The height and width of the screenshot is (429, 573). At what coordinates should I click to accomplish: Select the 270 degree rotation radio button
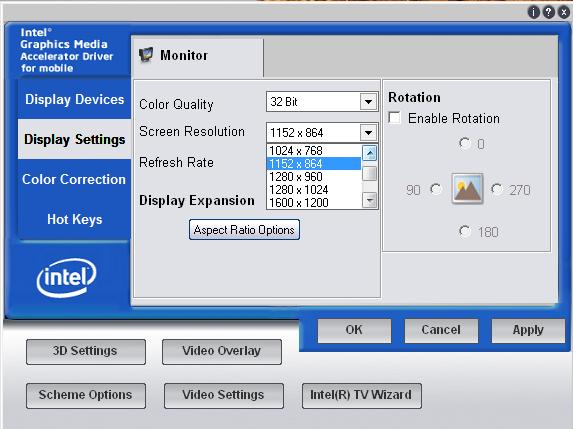pos(497,189)
